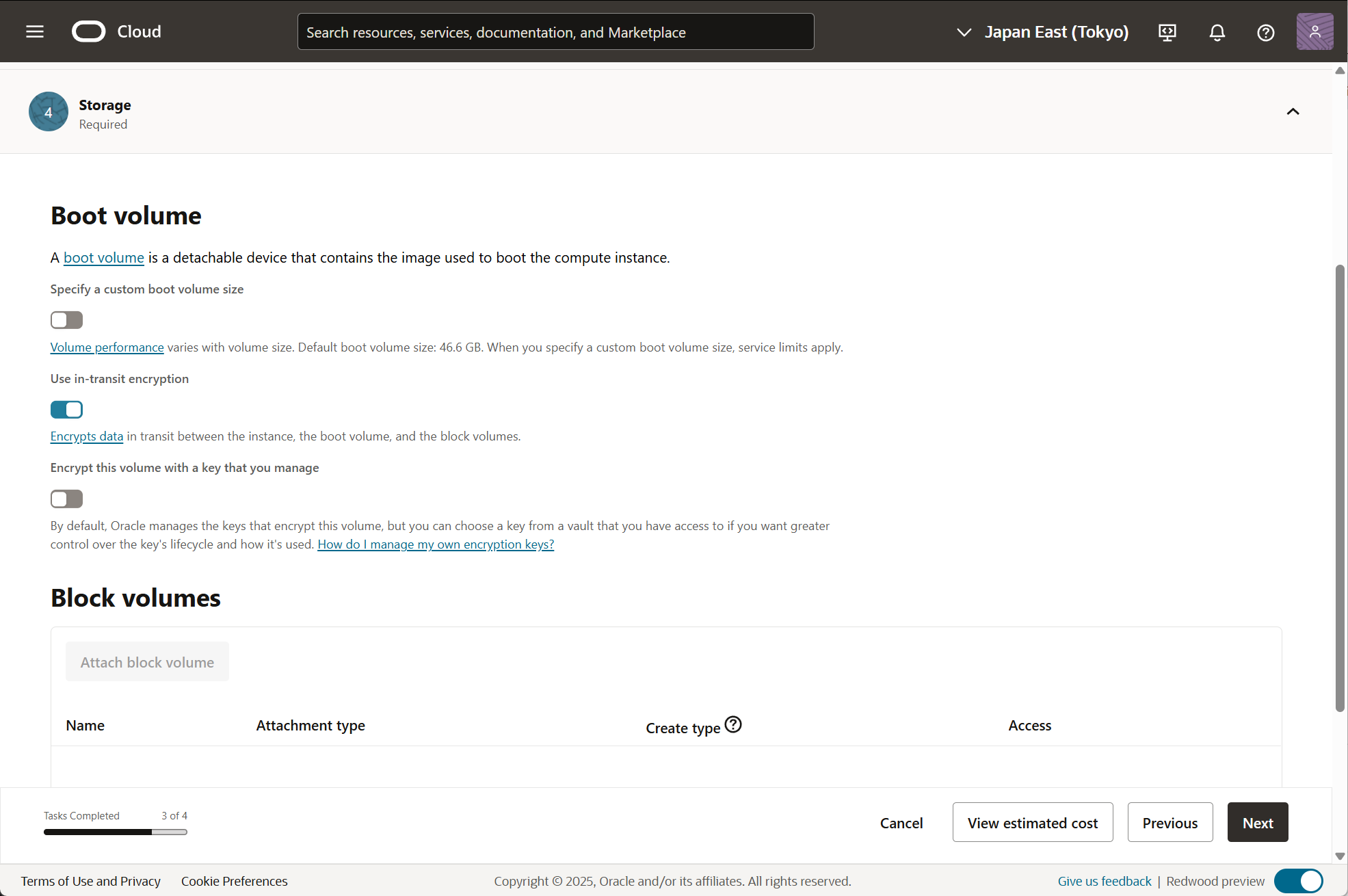This screenshot has height=896, width=1348.
Task: Click the '3 of 4' tasks count
Action: point(174,815)
